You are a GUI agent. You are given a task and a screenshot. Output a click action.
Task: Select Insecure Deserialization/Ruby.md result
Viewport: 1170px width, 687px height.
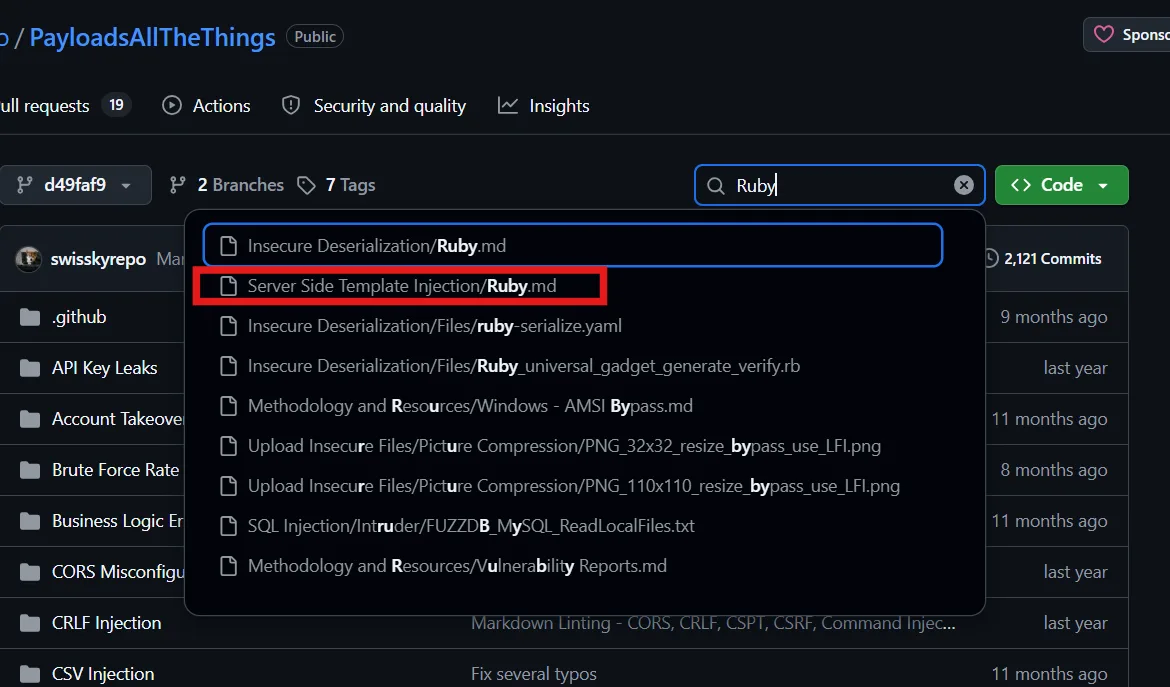pos(572,245)
